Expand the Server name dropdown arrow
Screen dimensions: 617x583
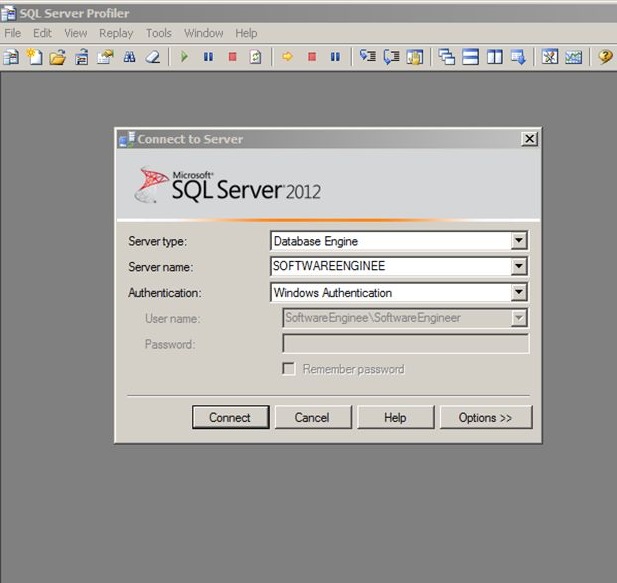(519, 266)
